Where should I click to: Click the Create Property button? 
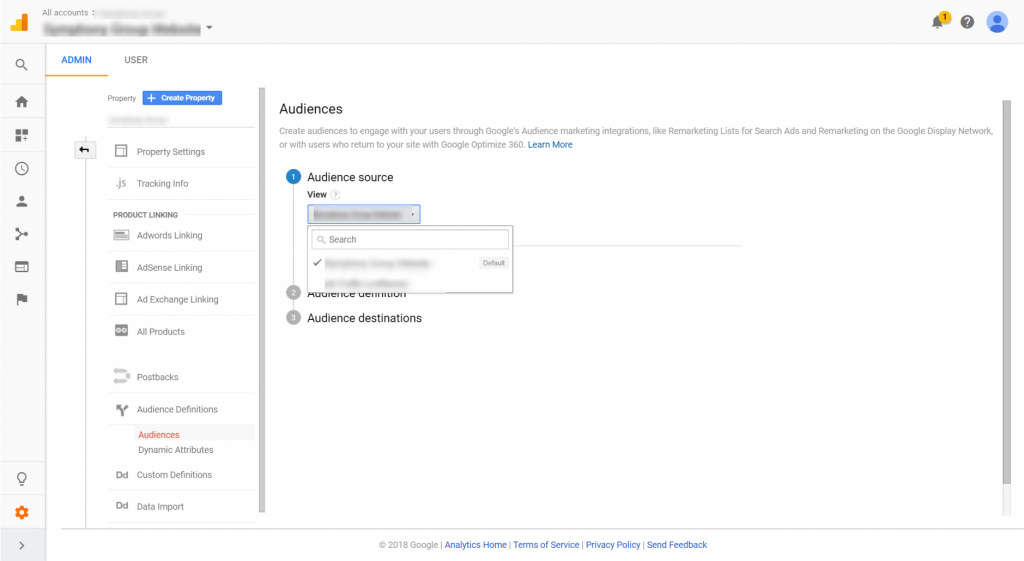click(x=182, y=98)
